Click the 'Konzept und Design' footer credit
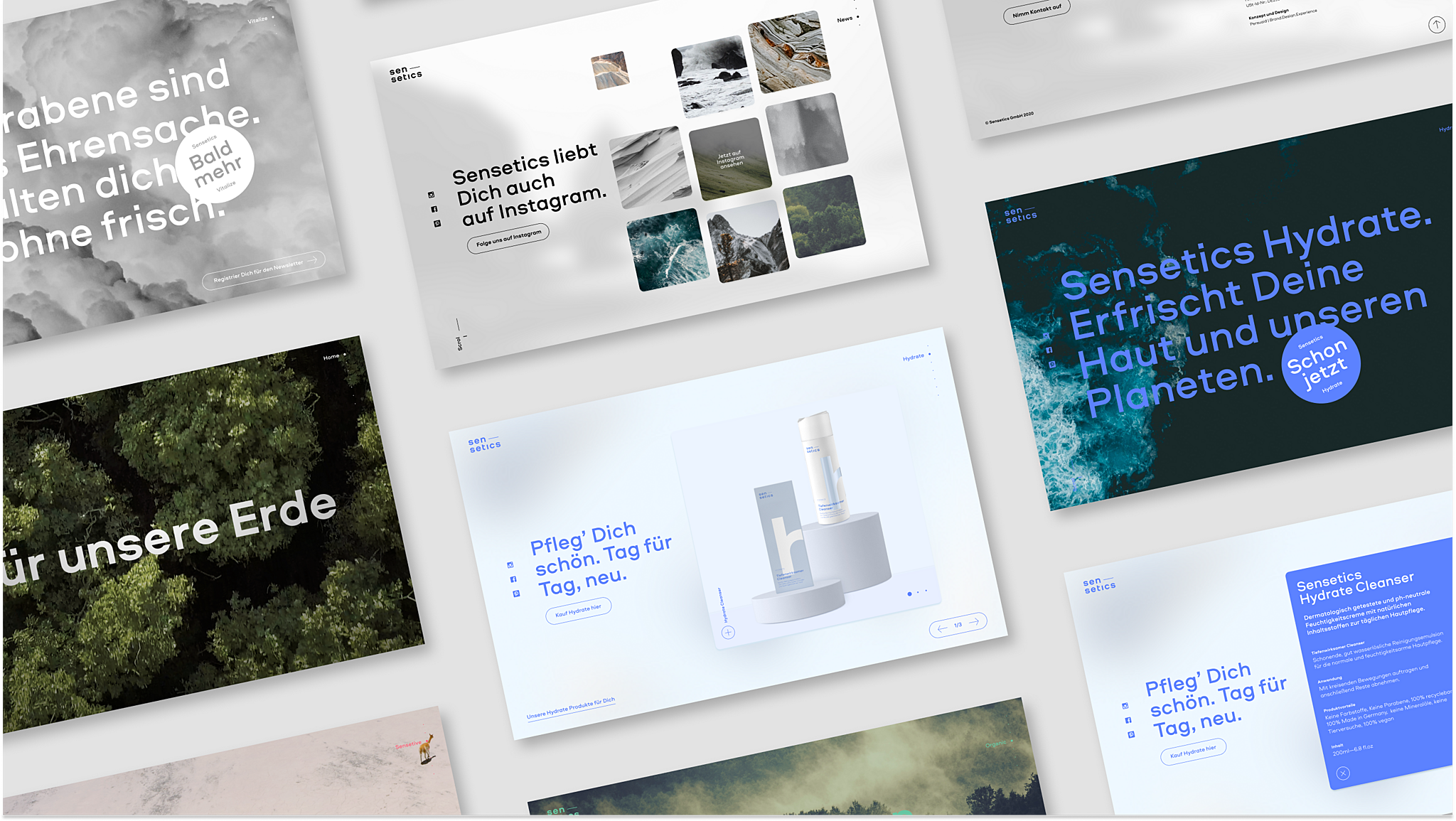The height and width of the screenshot is (821, 1456). pyautogui.click(x=1269, y=14)
